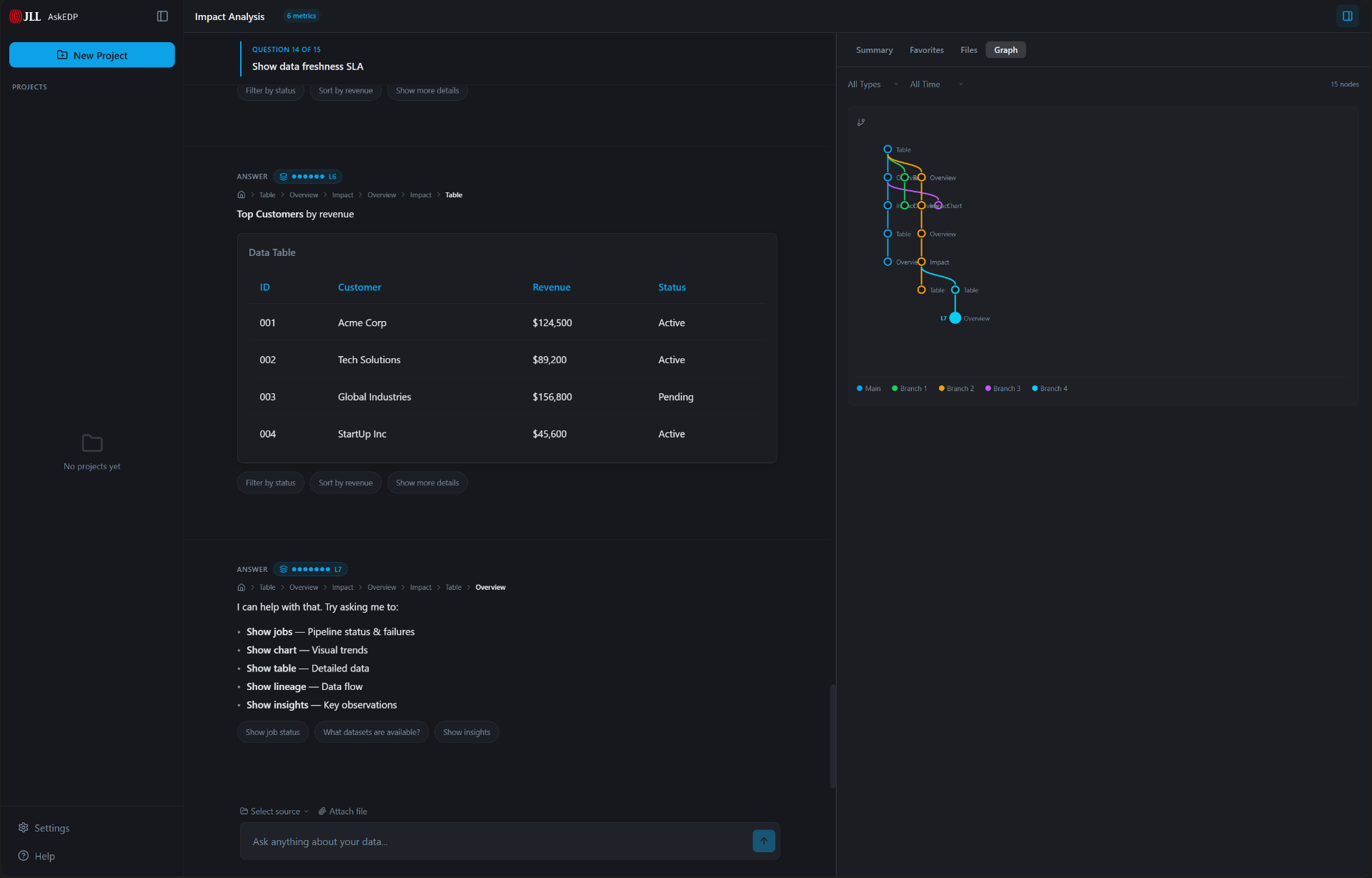Click the JLL logo
Screen dimensions: 1372x878
click(25, 16)
